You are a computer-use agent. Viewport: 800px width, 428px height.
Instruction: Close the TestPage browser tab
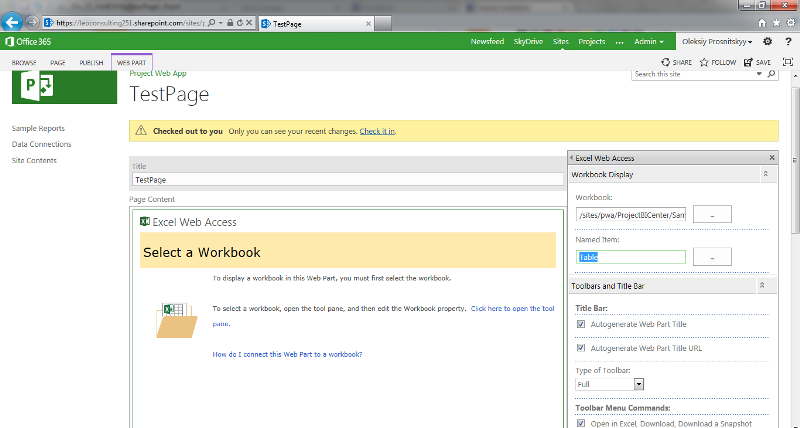coord(368,23)
